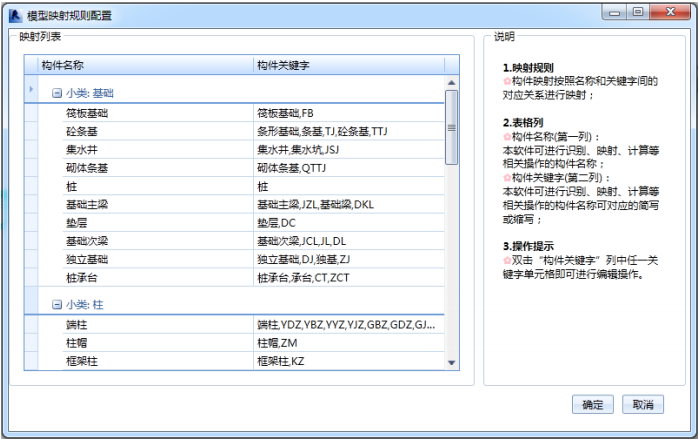
Task: Click the 构件名称 column header
Action: (146, 66)
